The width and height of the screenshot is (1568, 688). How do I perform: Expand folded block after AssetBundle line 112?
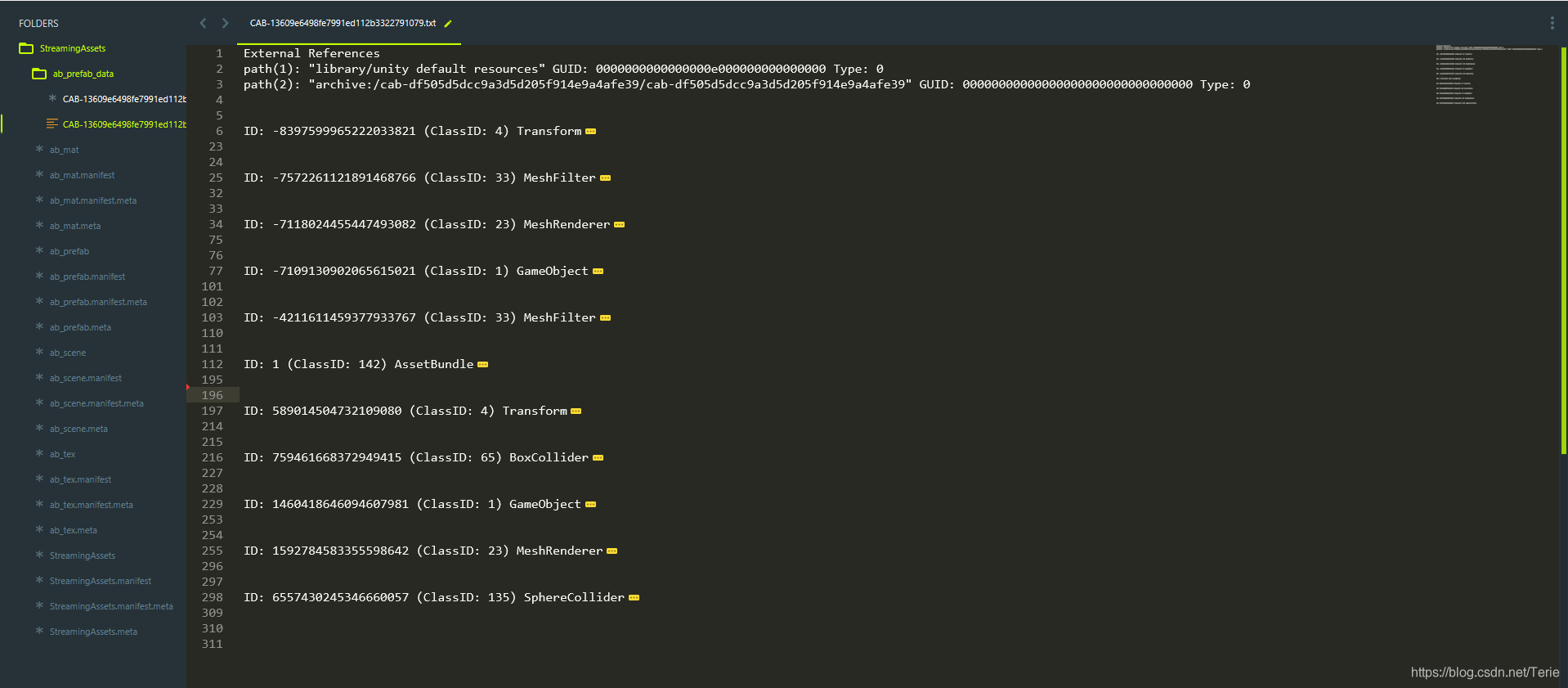[x=482, y=365]
